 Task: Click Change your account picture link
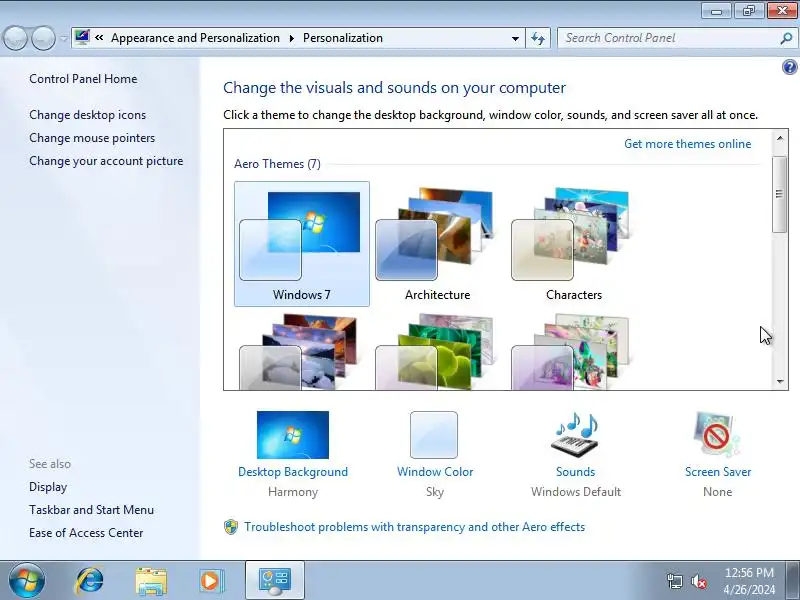pyautogui.click(x=106, y=161)
